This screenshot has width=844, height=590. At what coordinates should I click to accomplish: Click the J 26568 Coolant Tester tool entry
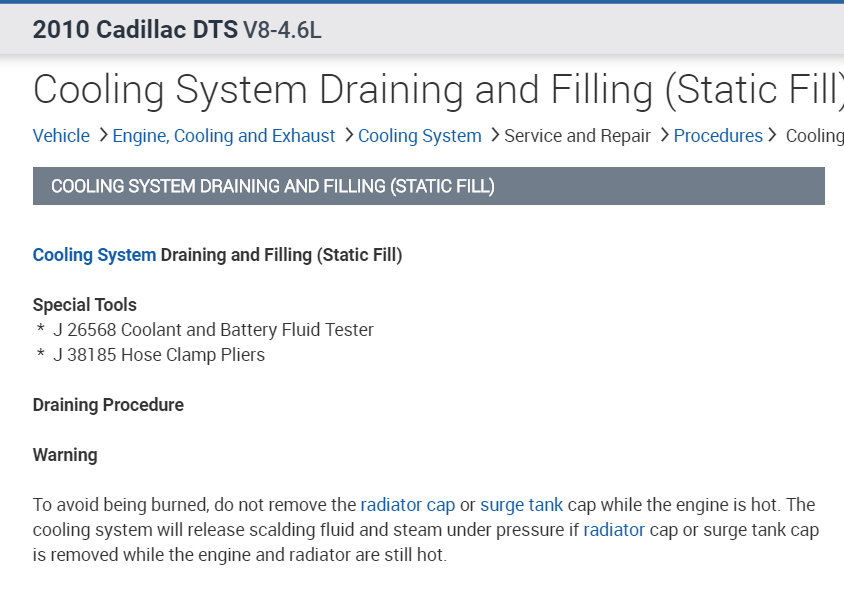(213, 330)
